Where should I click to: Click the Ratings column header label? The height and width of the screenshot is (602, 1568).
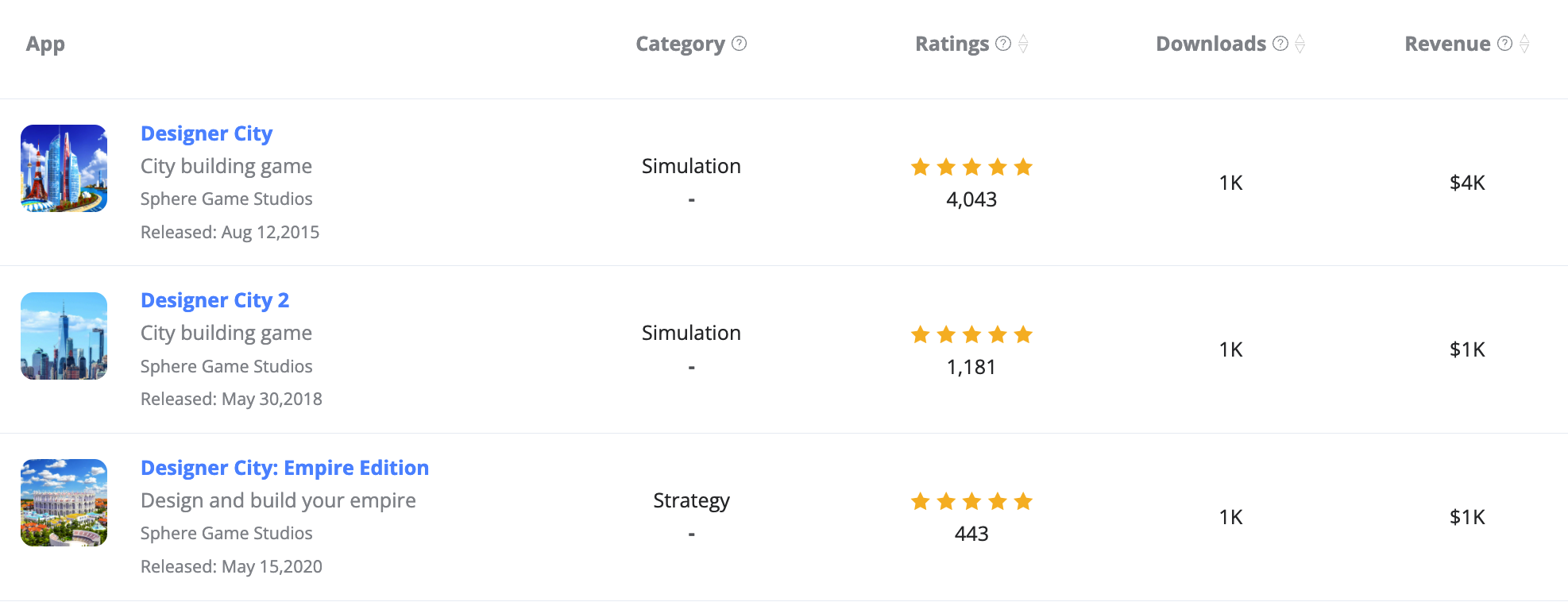[952, 44]
